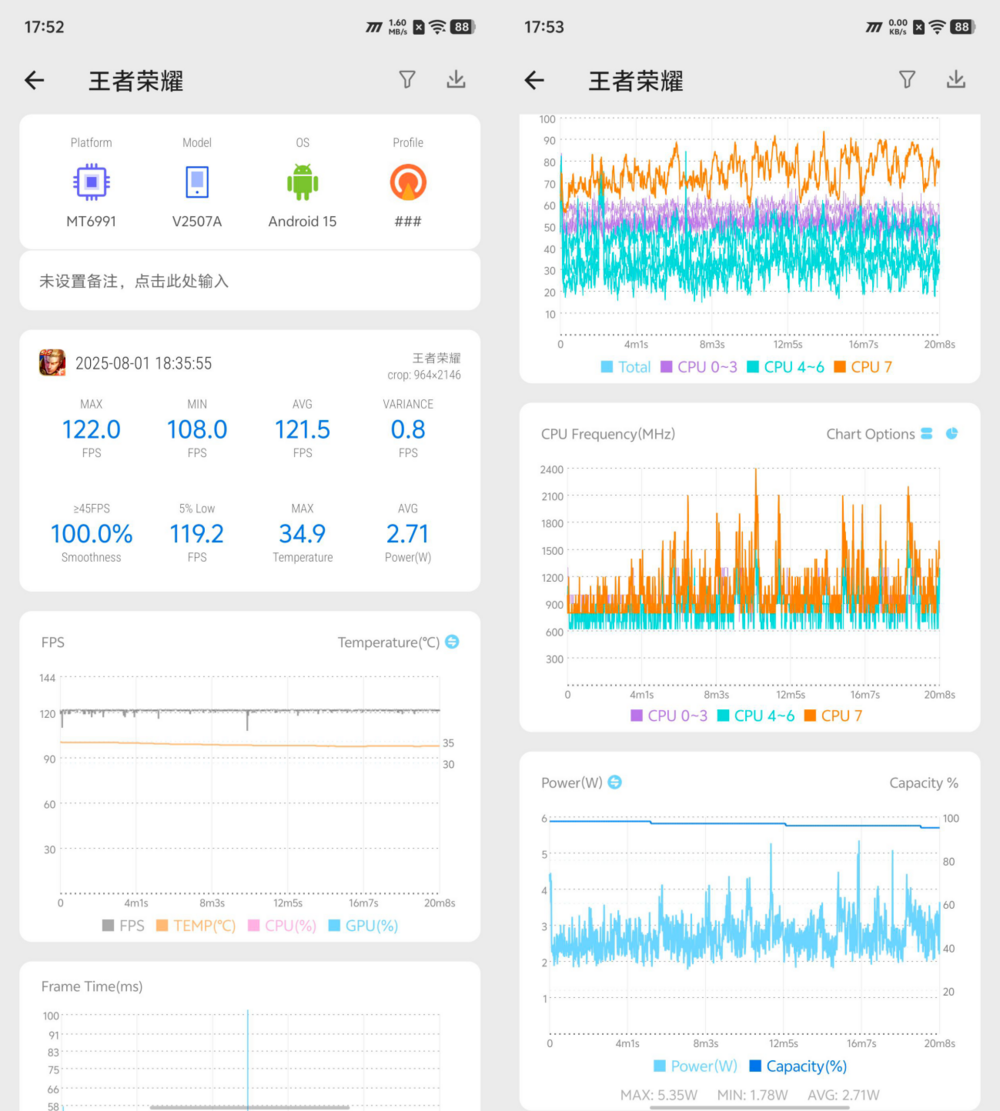
Task: Tap Wi-Fi icon in left status bar
Action: click(x=438, y=27)
